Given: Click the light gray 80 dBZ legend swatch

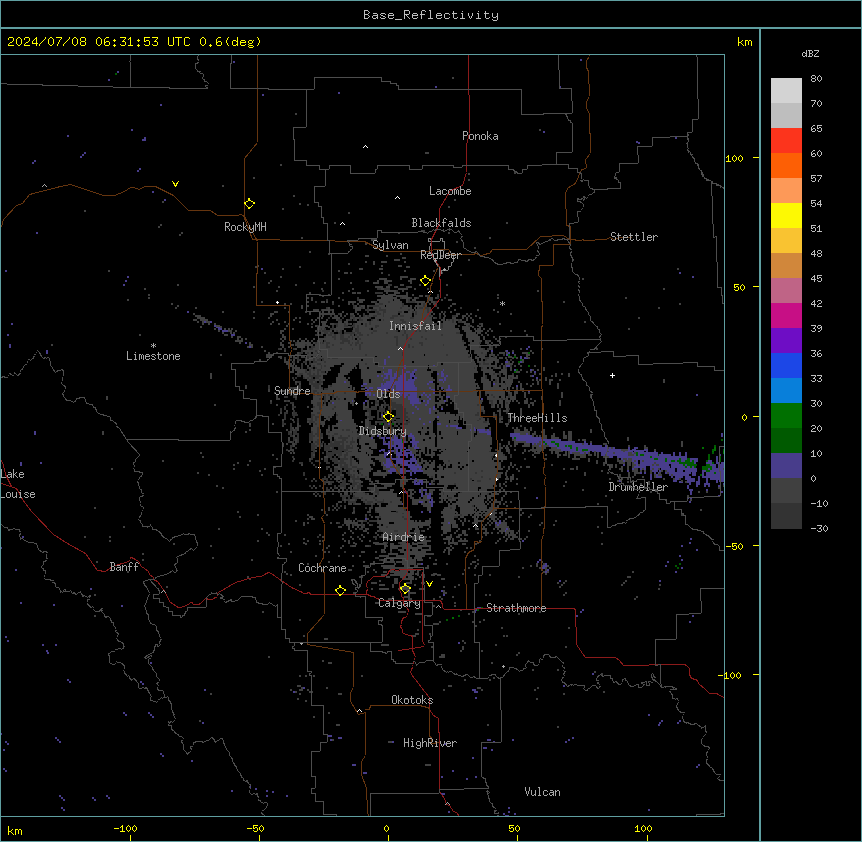Looking at the screenshot, I should pyautogui.click(x=786, y=91).
